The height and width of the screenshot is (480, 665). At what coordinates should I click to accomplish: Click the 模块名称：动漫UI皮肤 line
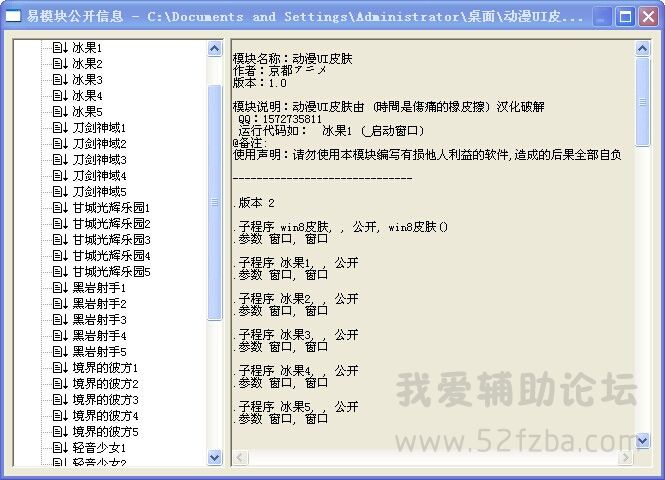click(293, 59)
